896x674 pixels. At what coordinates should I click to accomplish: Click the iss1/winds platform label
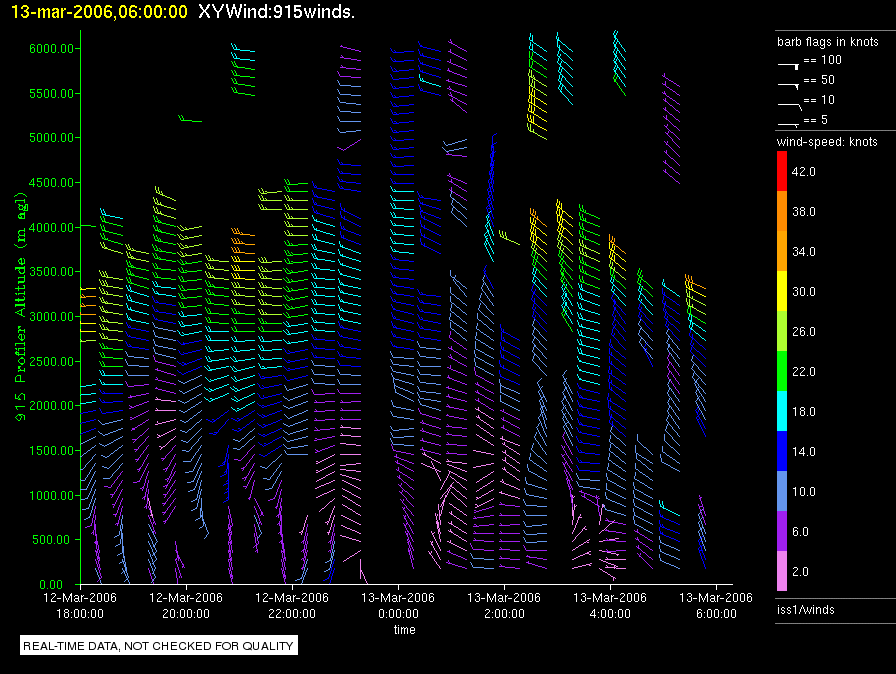[805, 609]
